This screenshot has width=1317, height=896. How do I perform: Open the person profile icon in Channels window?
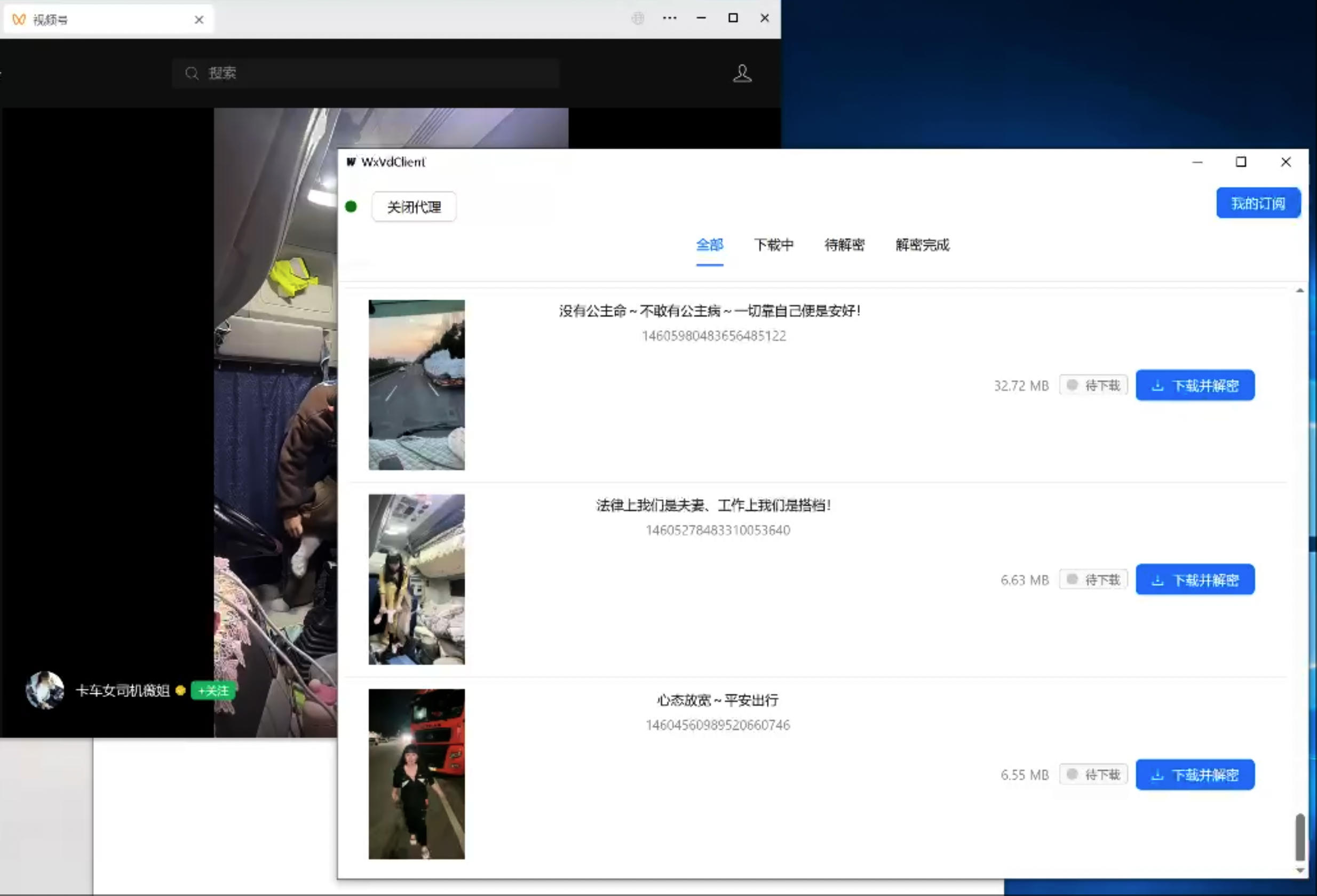point(741,73)
